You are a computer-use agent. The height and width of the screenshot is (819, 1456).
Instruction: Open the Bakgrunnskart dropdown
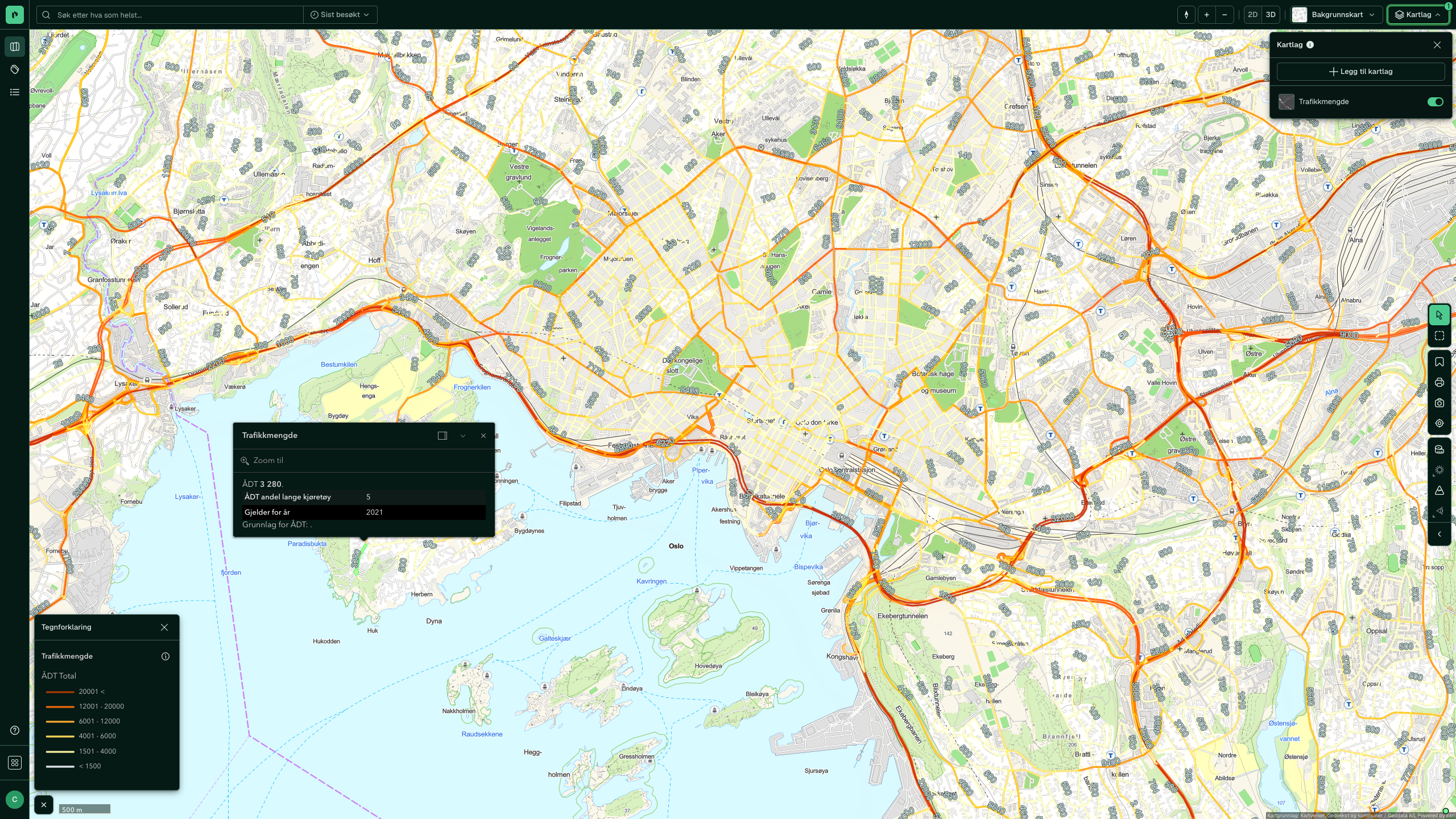click(x=1335, y=15)
